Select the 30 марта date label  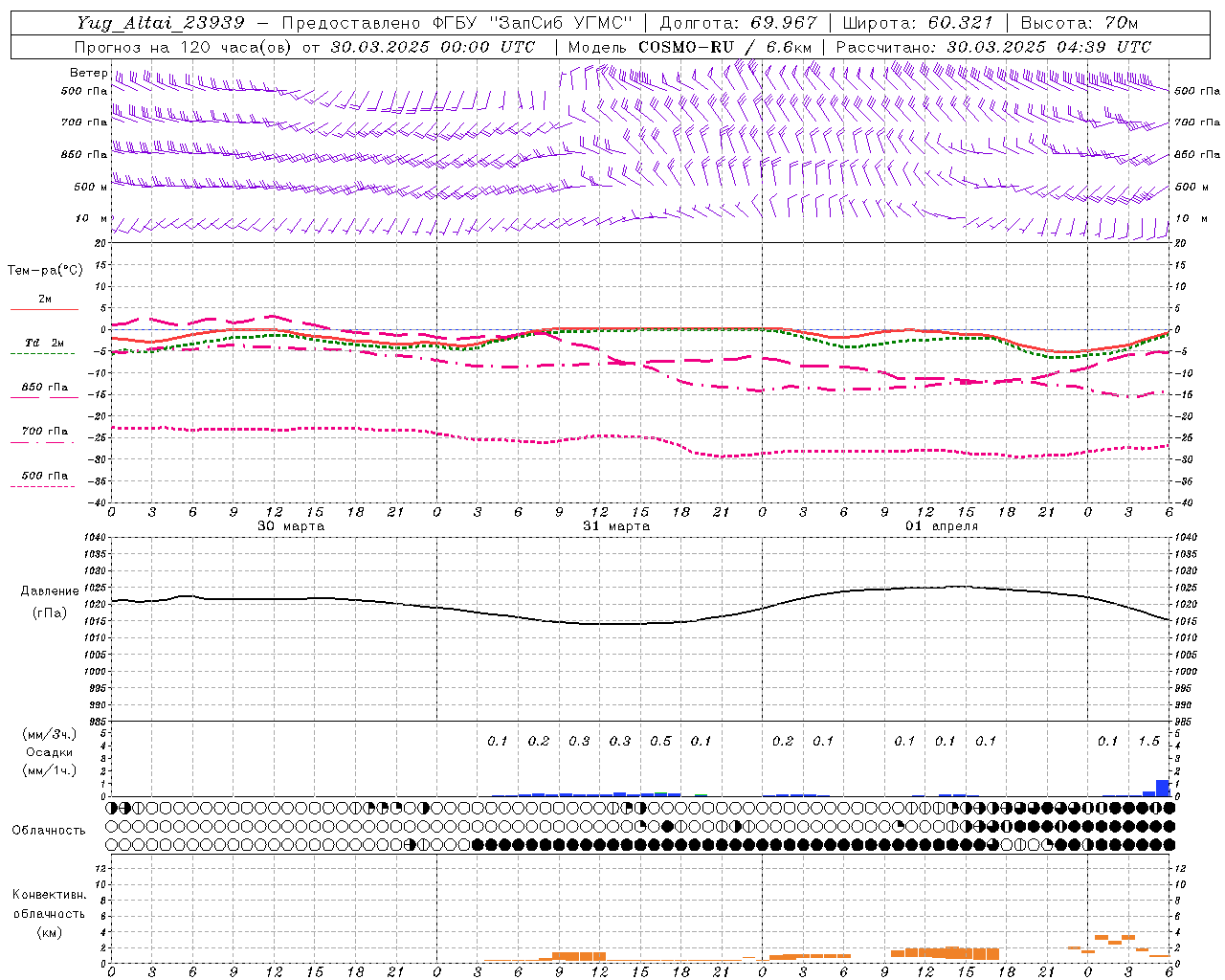291,526
